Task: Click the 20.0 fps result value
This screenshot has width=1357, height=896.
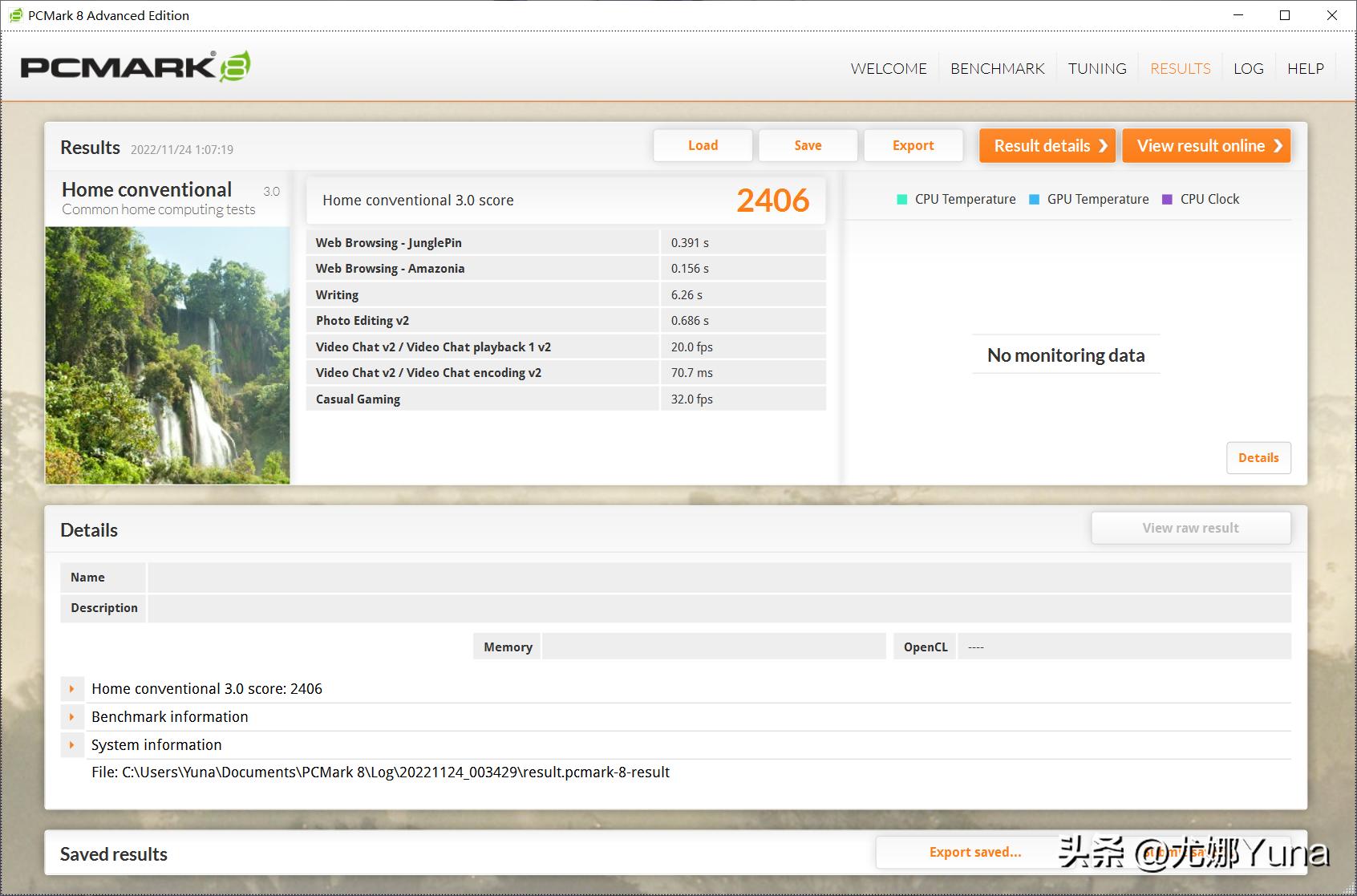Action: (x=691, y=347)
